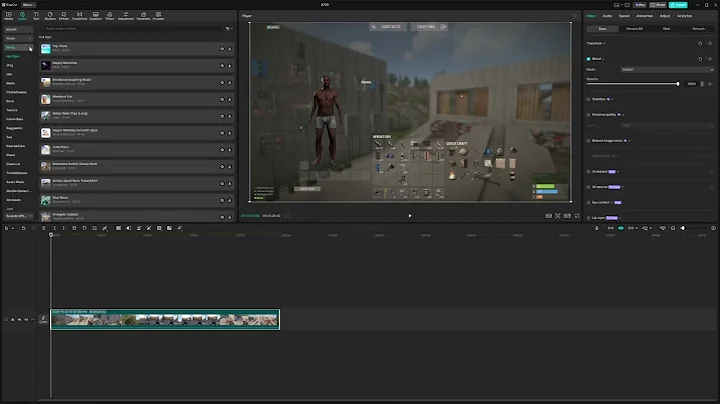This screenshot has height=404, width=720.
Task: Reset the Blend settings
Action: pyautogui.click(x=700, y=59)
